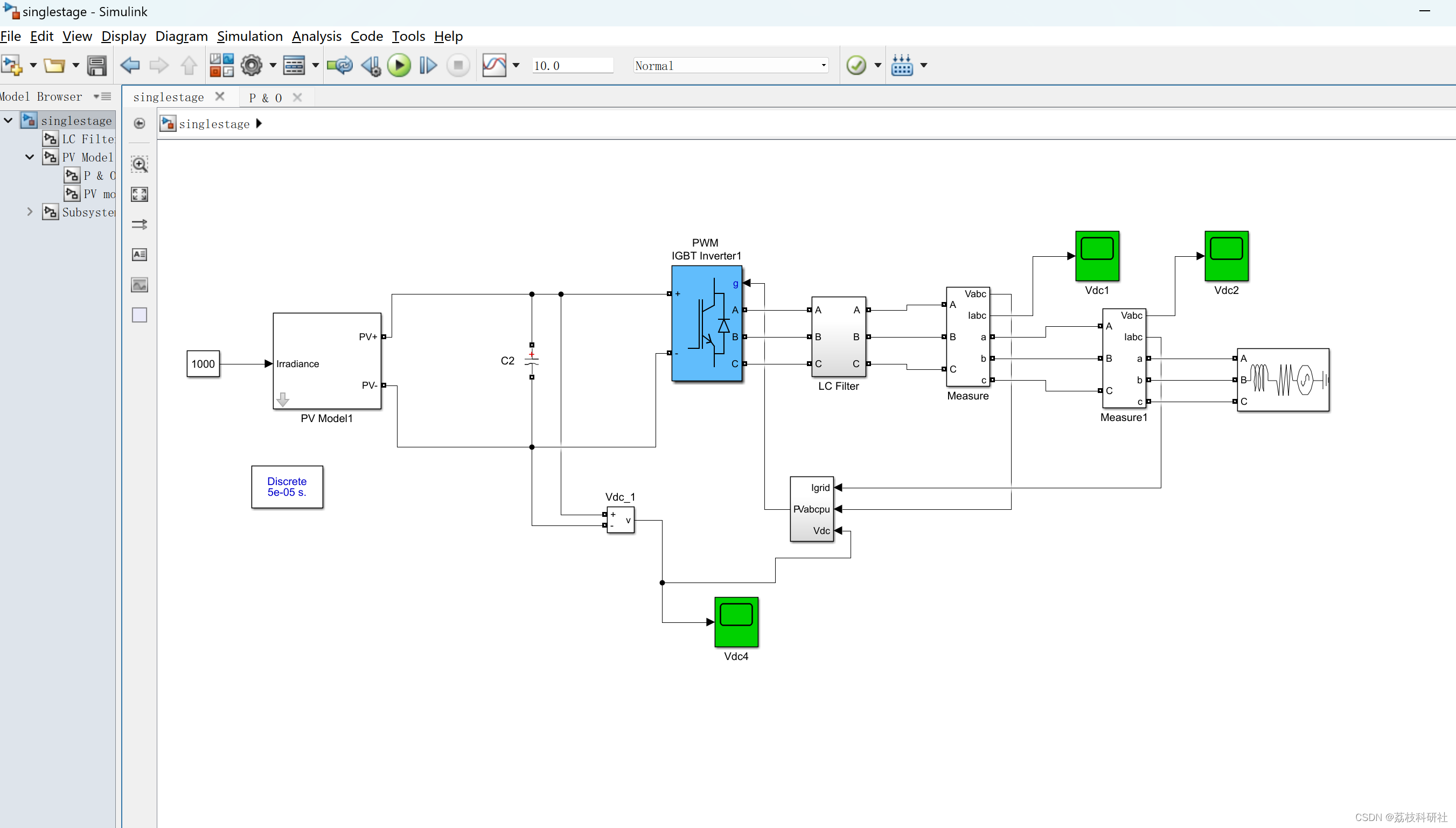This screenshot has width=1456, height=828.
Task: Toggle Sample Time Display palette icon
Action: click(140, 224)
